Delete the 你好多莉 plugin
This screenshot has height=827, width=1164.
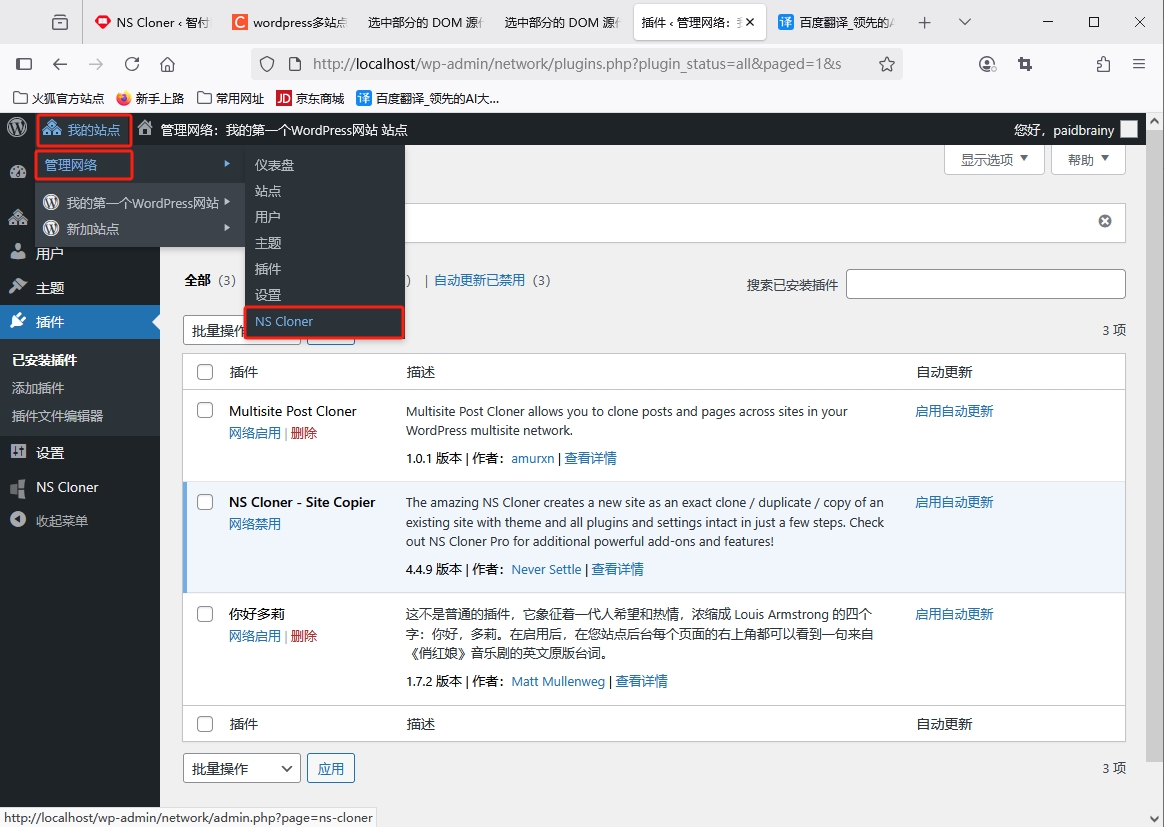coord(304,636)
